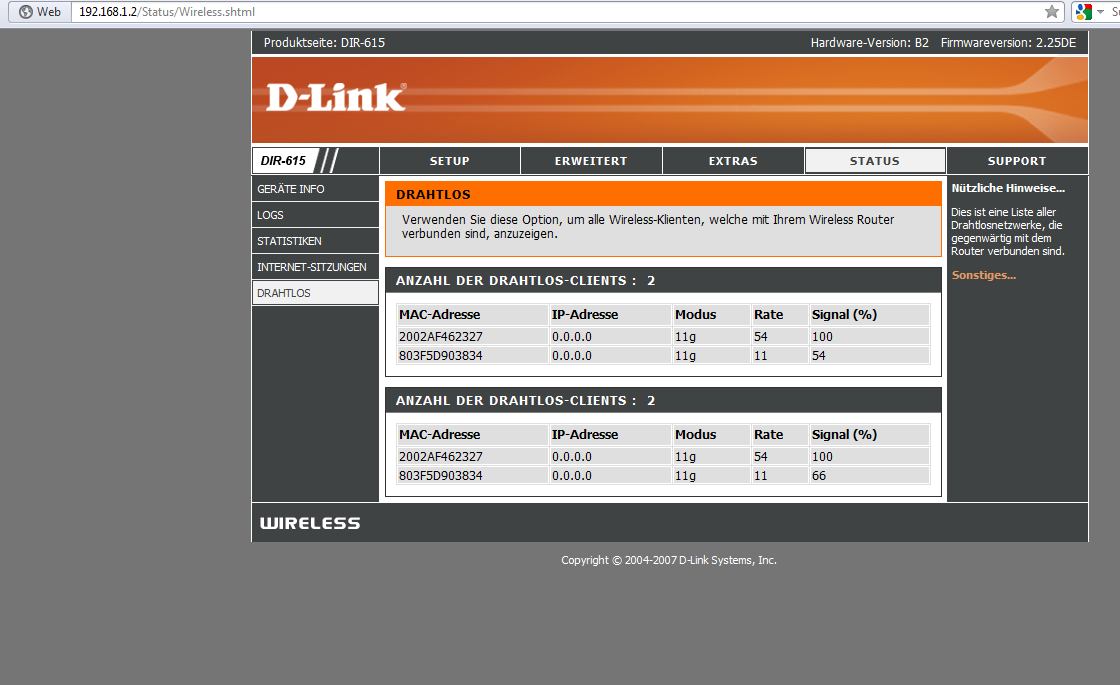Click the first ANZAHL DER DRAHTLOS-CLIENTS header

663,281
